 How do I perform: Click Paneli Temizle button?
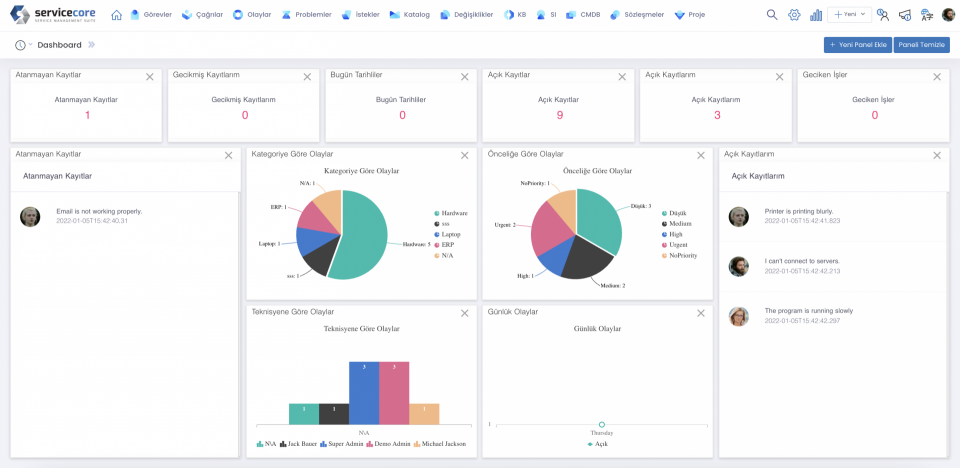pyautogui.click(x=921, y=45)
